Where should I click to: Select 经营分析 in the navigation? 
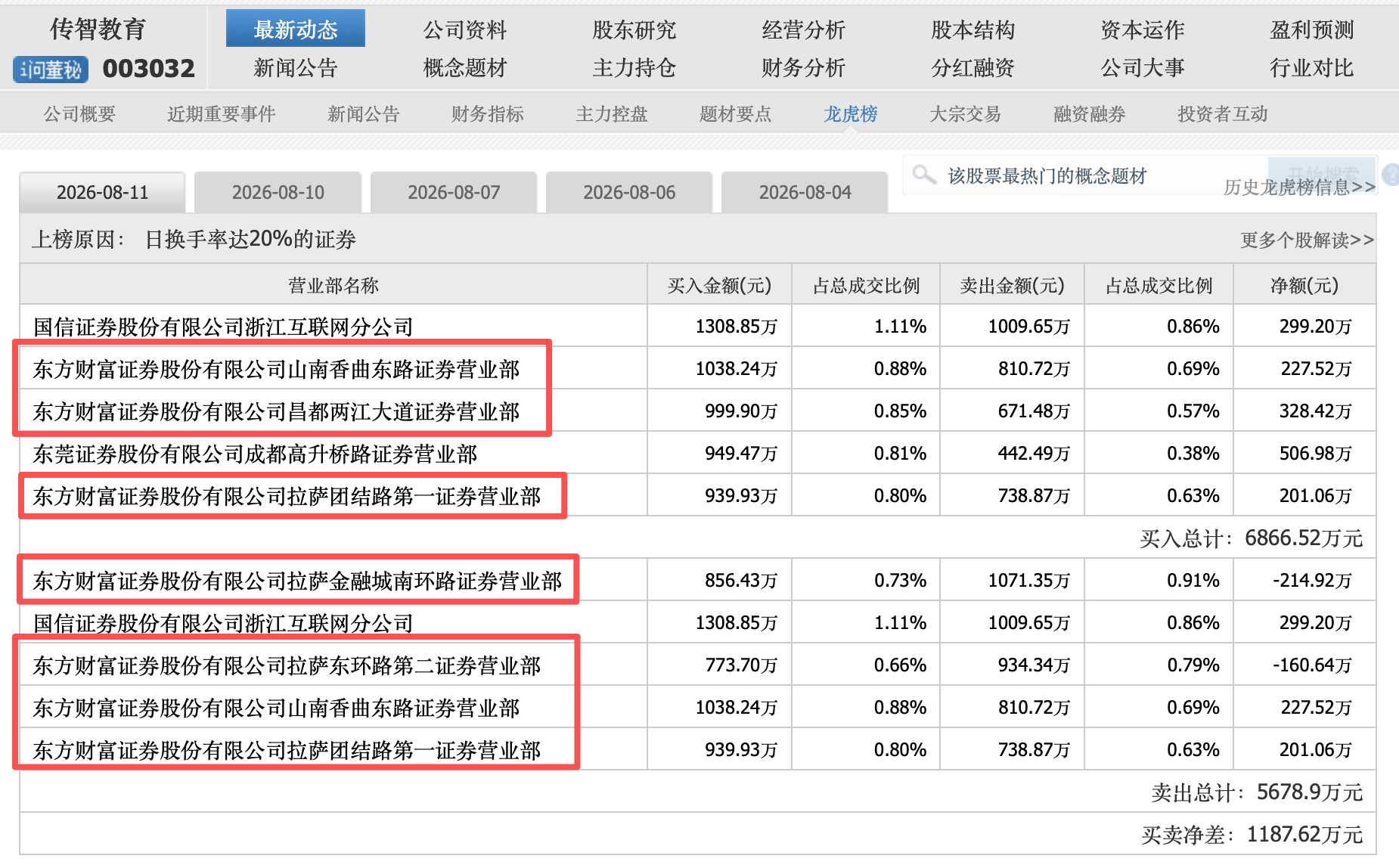(804, 29)
